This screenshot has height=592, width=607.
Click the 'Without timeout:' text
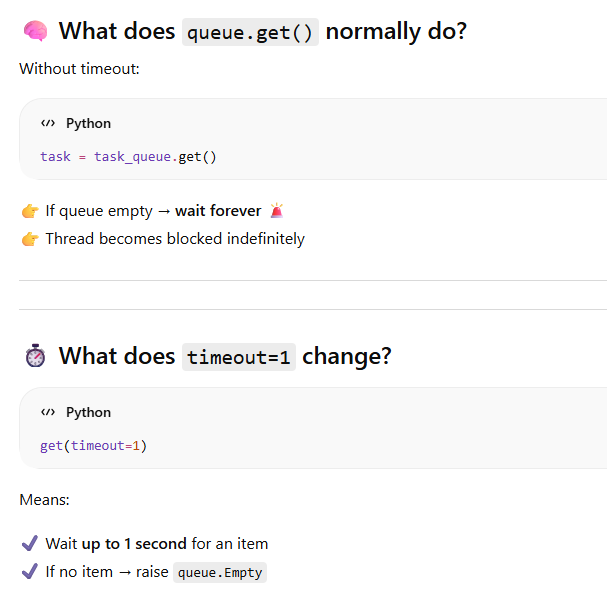(79, 69)
